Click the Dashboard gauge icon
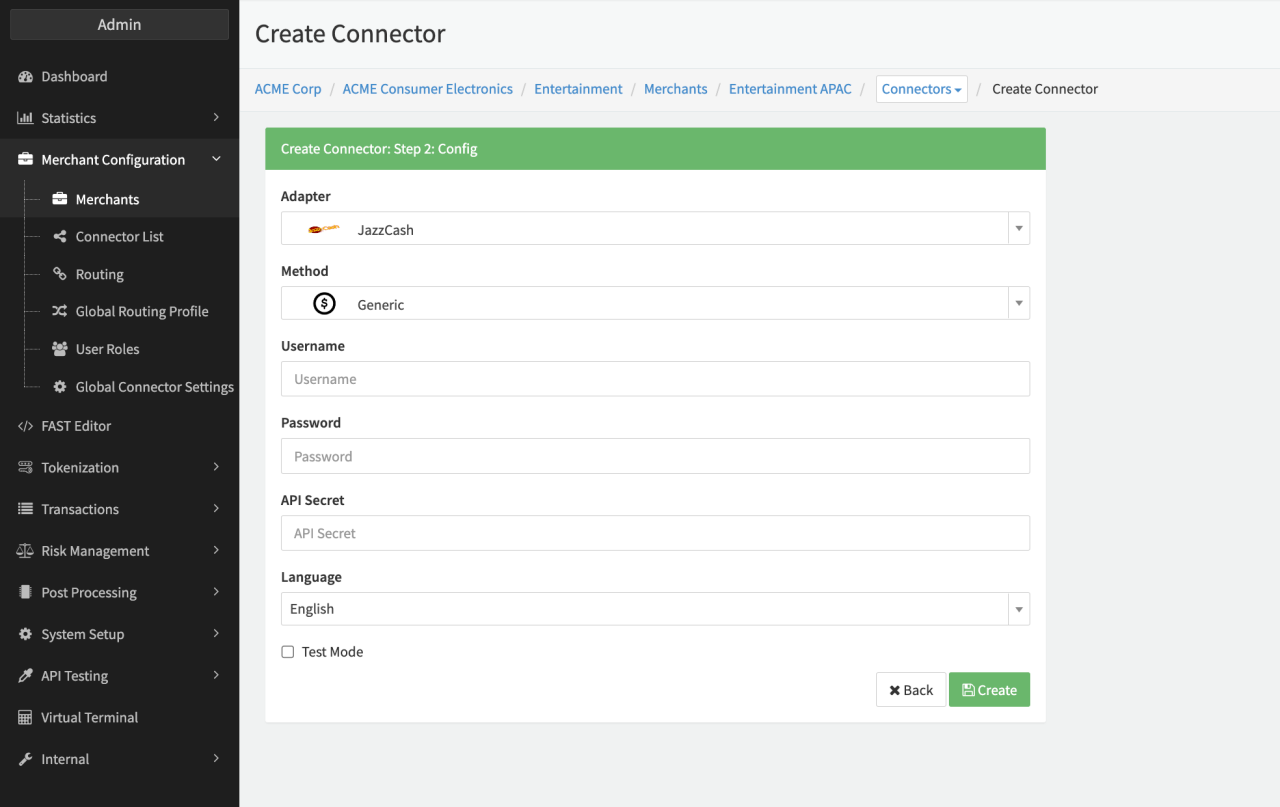Image resolution: width=1280 pixels, height=807 pixels. (25, 77)
